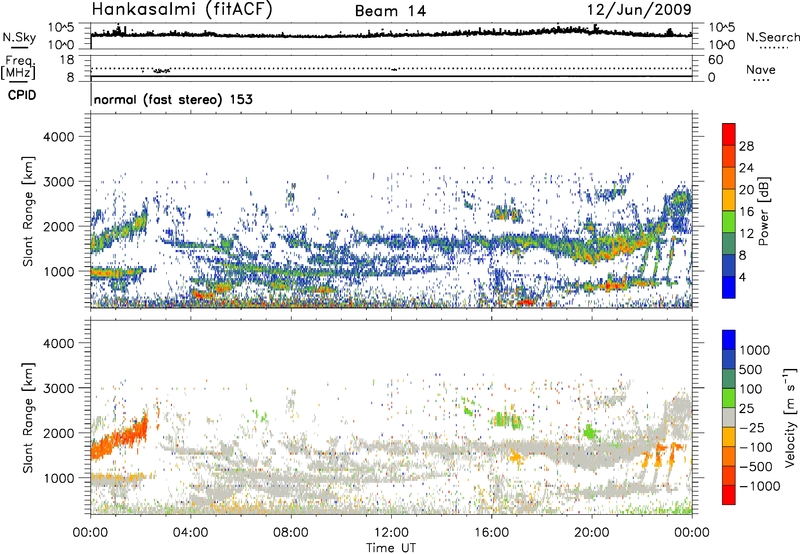
Task: Click the 4 tick on Power colorbar
Action: point(742,277)
